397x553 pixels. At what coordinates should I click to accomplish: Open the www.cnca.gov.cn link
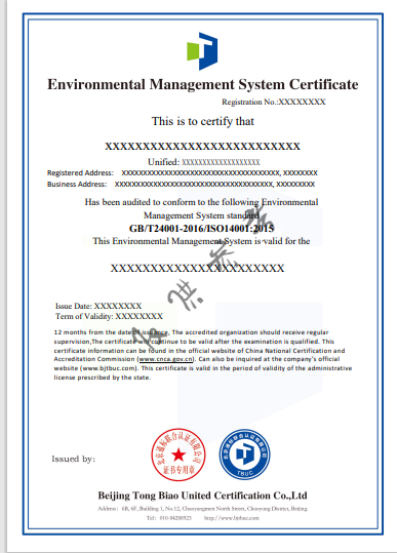click(166, 359)
